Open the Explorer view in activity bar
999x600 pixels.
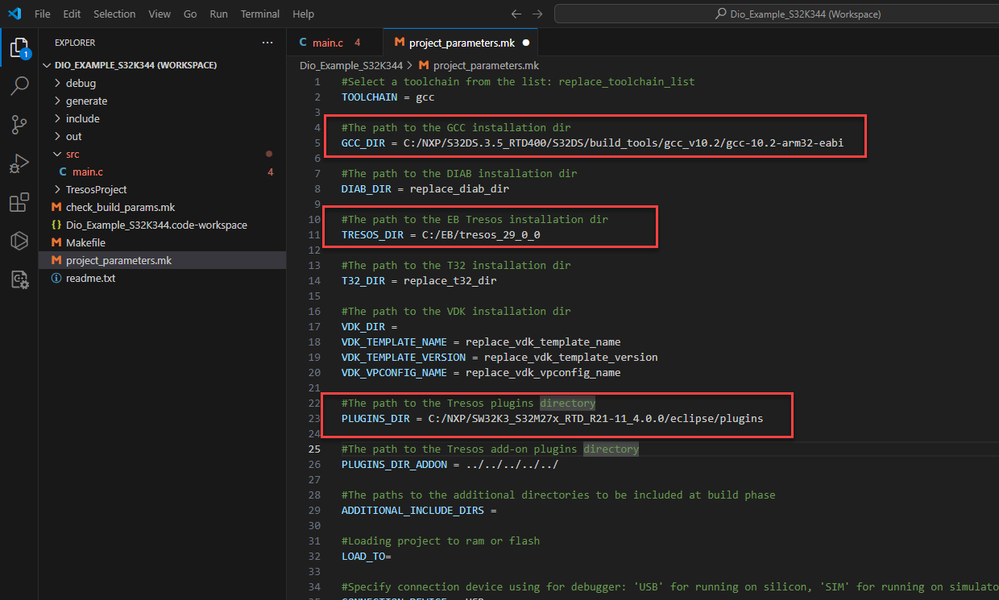pos(19,48)
